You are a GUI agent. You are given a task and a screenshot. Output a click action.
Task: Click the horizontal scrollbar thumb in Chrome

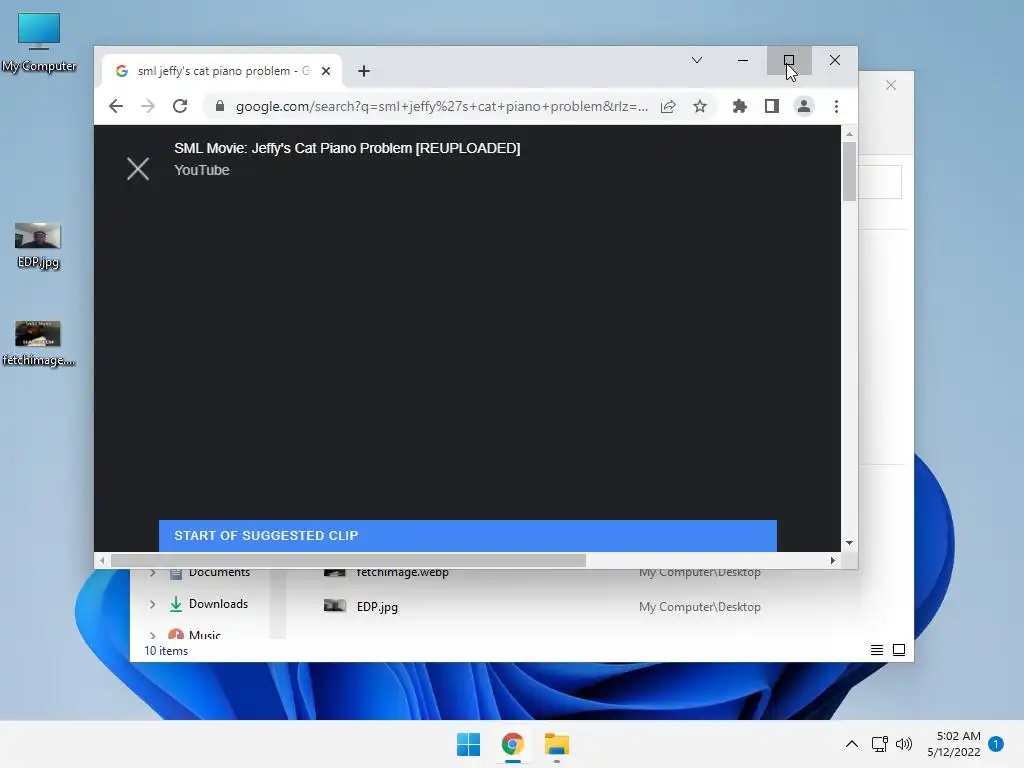(348, 560)
